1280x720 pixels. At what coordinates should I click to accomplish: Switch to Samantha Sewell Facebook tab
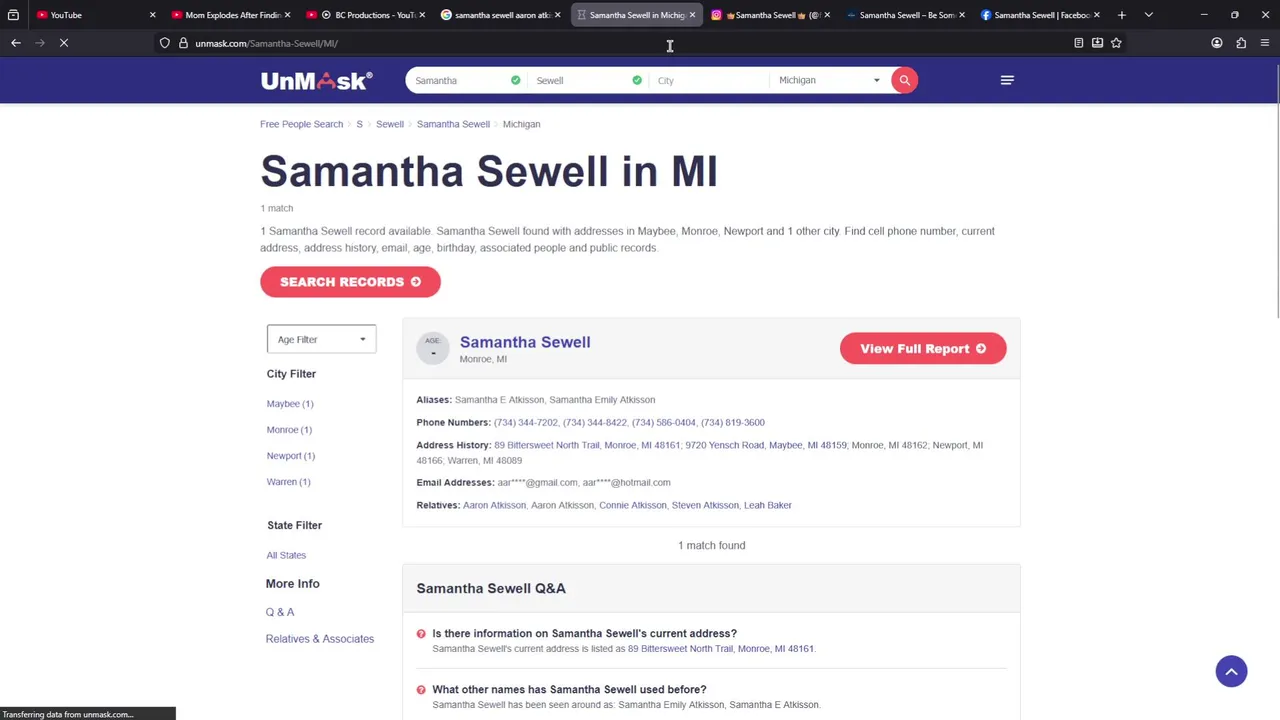pos(1040,15)
